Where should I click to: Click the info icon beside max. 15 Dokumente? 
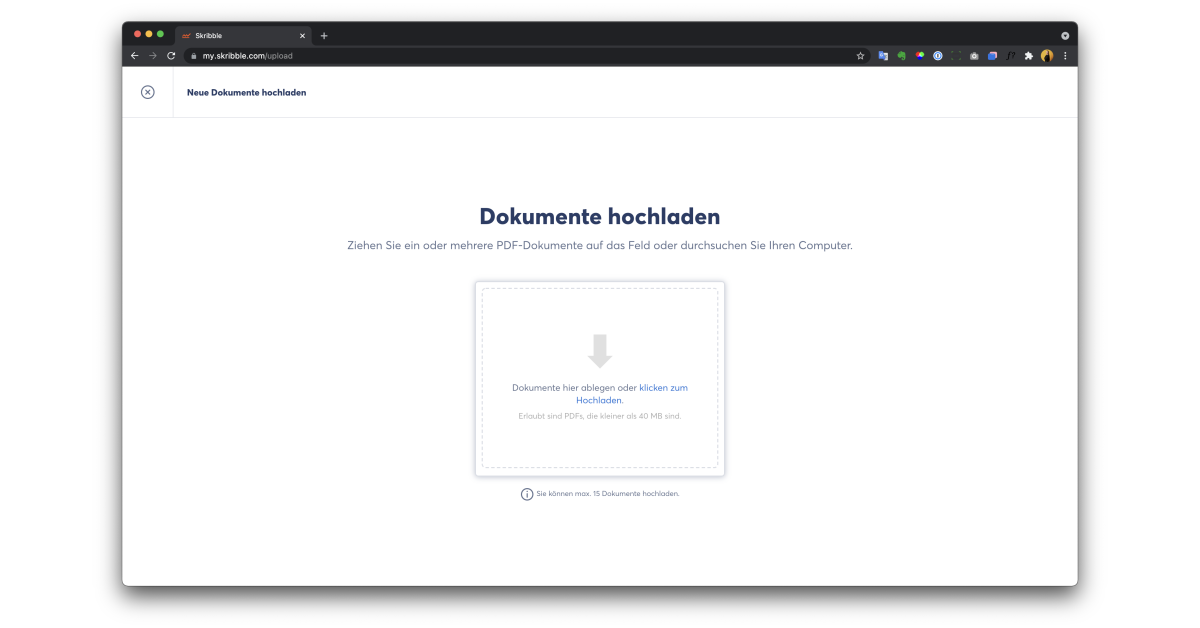coord(527,494)
